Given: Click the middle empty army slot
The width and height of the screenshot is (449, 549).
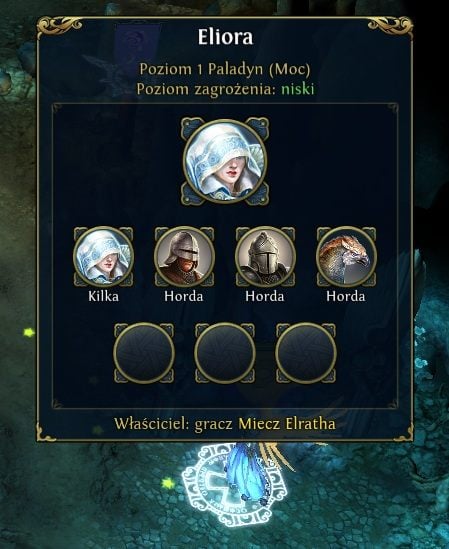Looking at the screenshot, I should tap(225, 353).
